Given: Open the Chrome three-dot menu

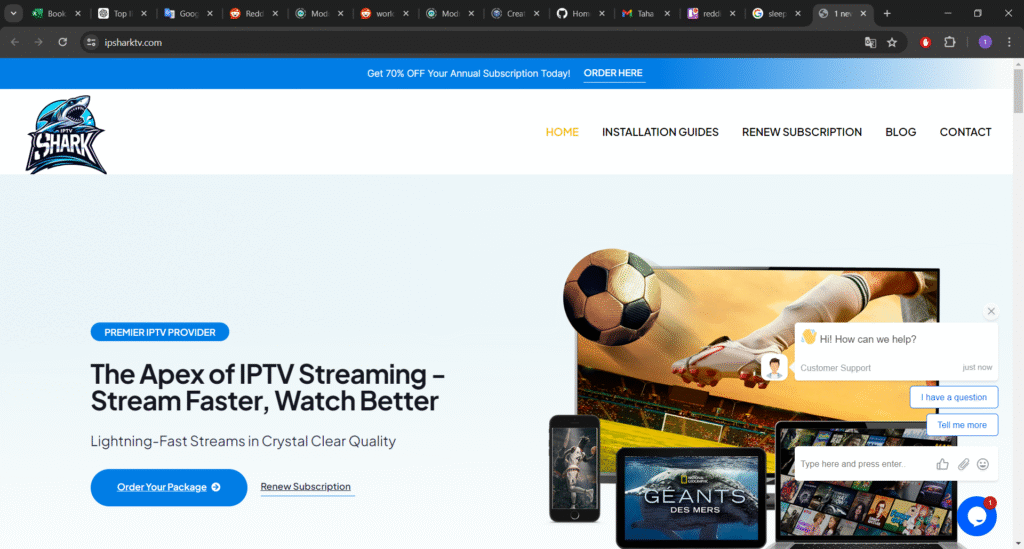Looking at the screenshot, I should [1008, 42].
